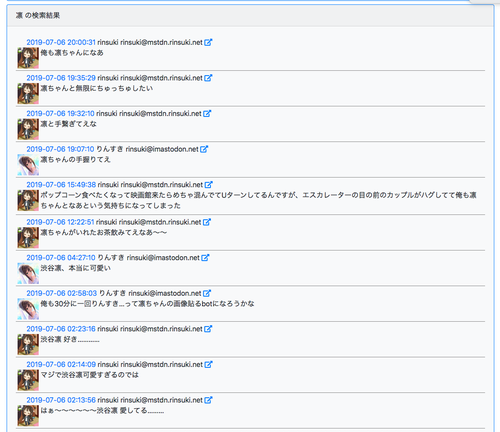Viewport: 500px width, 432px height.
Task: Click account rinsuki@imastodon.net on 19:07:10 post
Action: coord(162,149)
